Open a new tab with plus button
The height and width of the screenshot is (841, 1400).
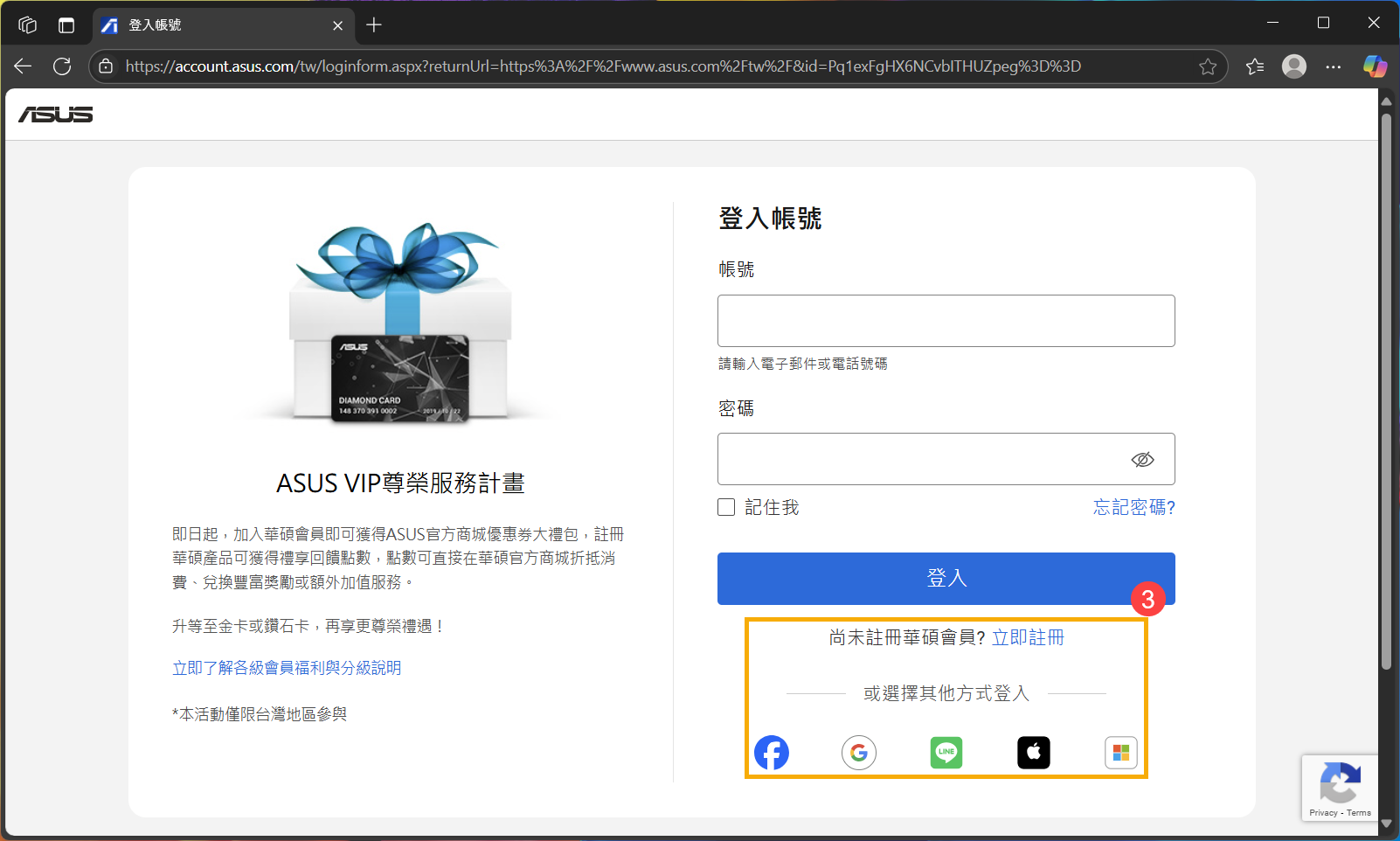[374, 25]
